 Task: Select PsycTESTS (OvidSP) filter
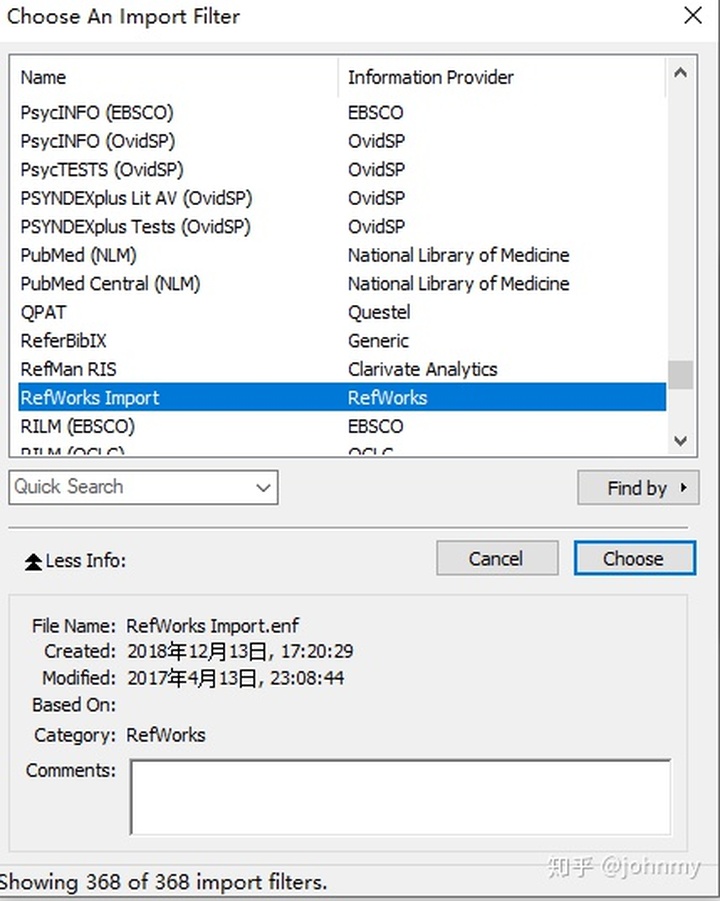(342, 170)
